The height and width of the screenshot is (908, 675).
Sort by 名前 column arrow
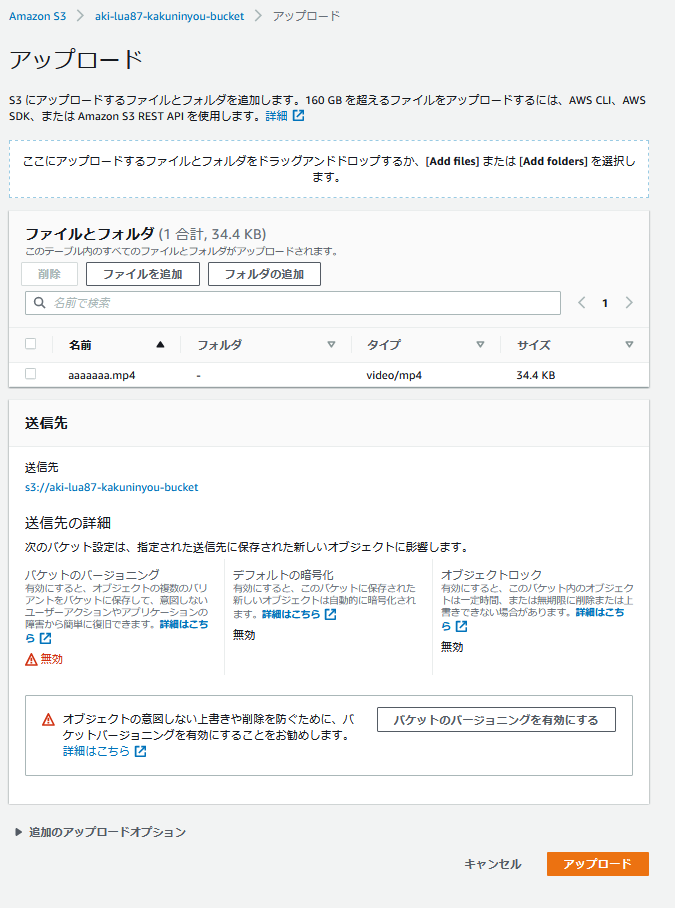(160, 345)
